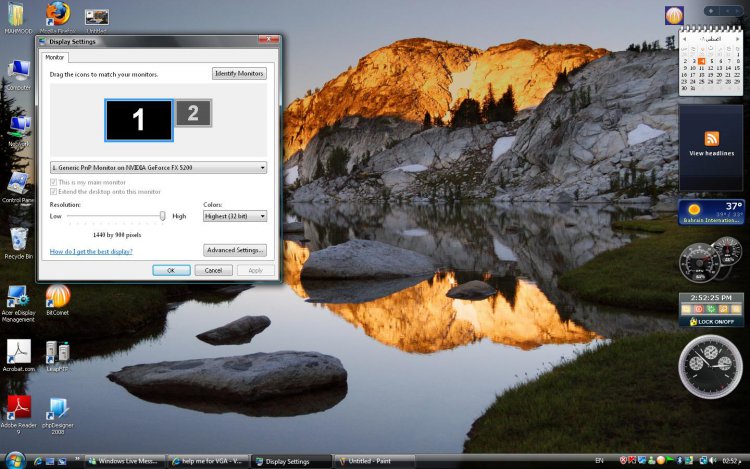The image size is (750, 469).
Task: Expand hidden Quick Launch items chevron
Action: (x=77, y=459)
